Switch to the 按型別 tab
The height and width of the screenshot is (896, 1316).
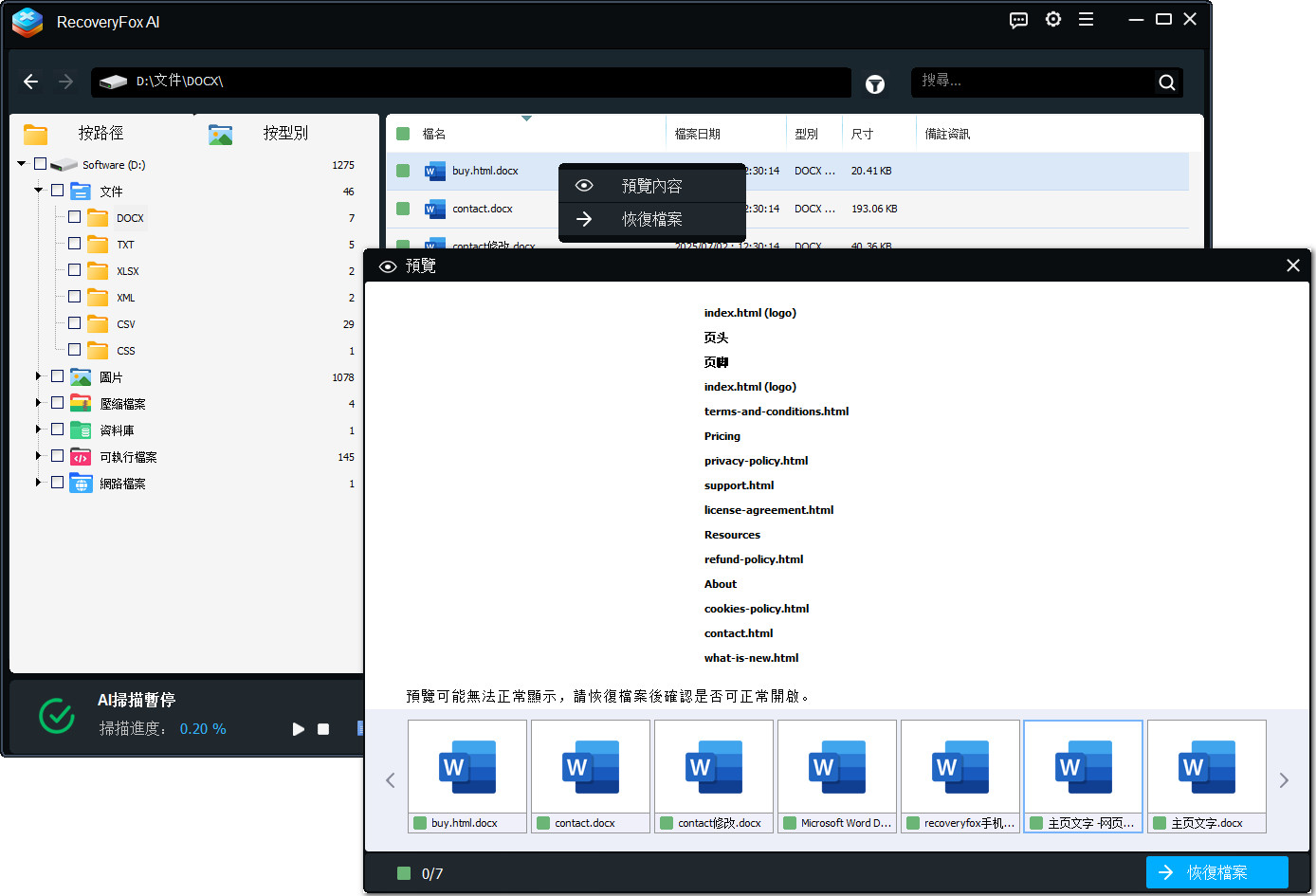(284, 133)
